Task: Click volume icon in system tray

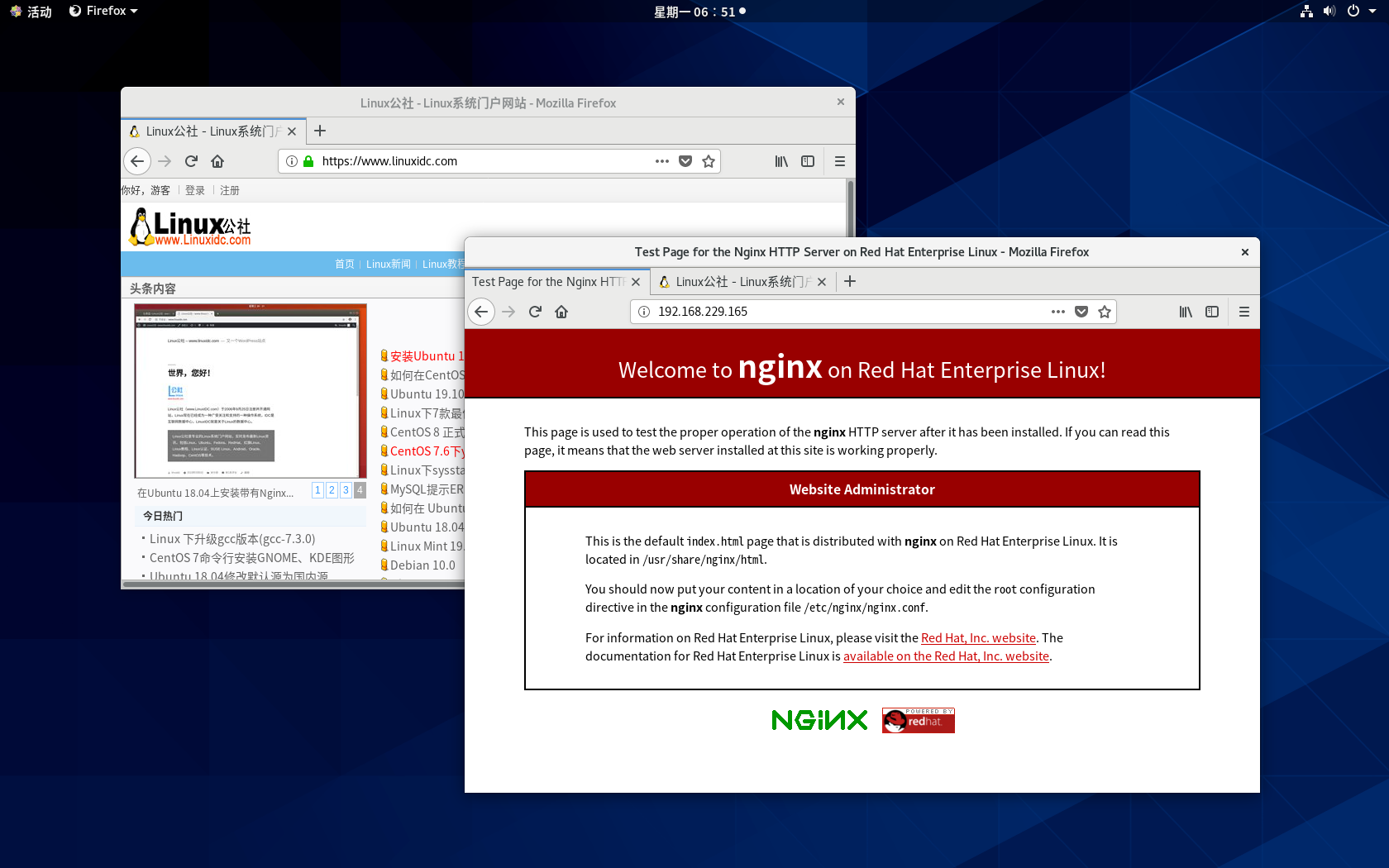Action: coord(1329,11)
